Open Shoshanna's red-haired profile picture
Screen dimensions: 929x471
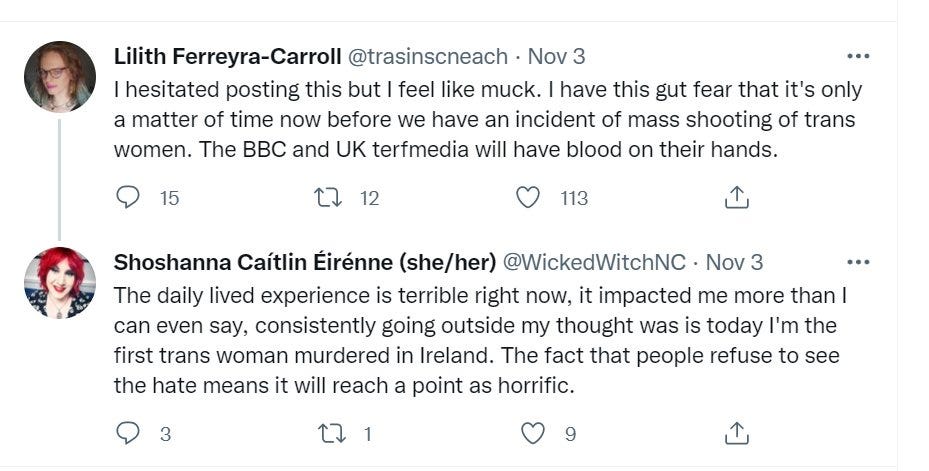(60, 283)
